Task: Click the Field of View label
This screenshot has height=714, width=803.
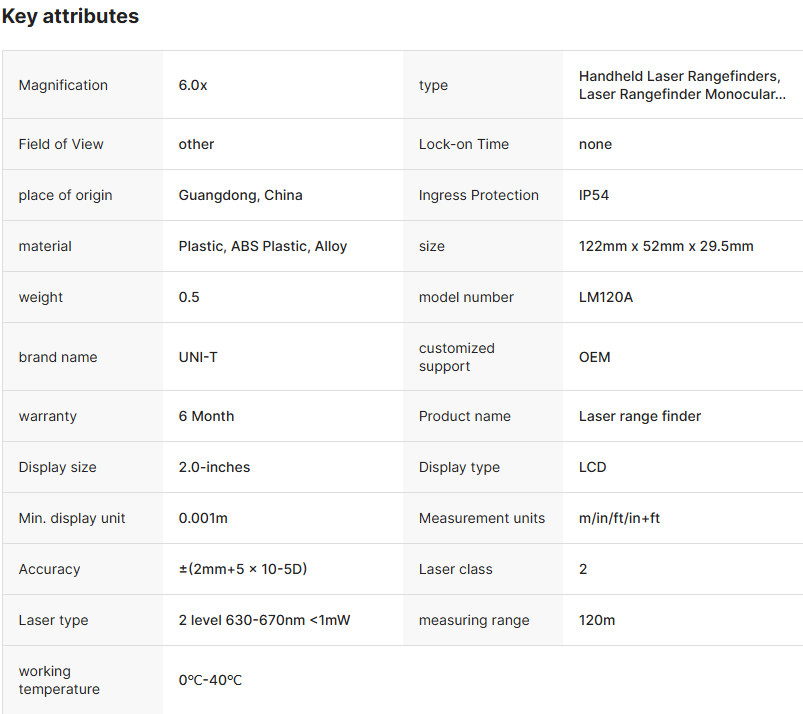Action: (x=61, y=144)
